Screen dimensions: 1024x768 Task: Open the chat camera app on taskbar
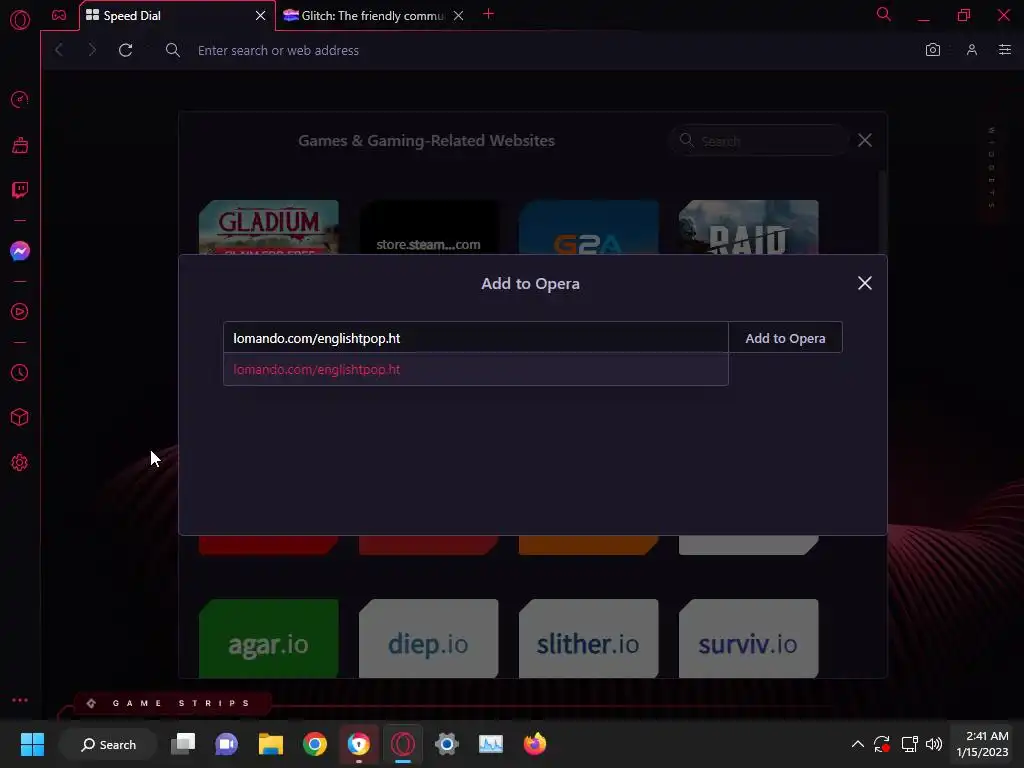[227, 744]
